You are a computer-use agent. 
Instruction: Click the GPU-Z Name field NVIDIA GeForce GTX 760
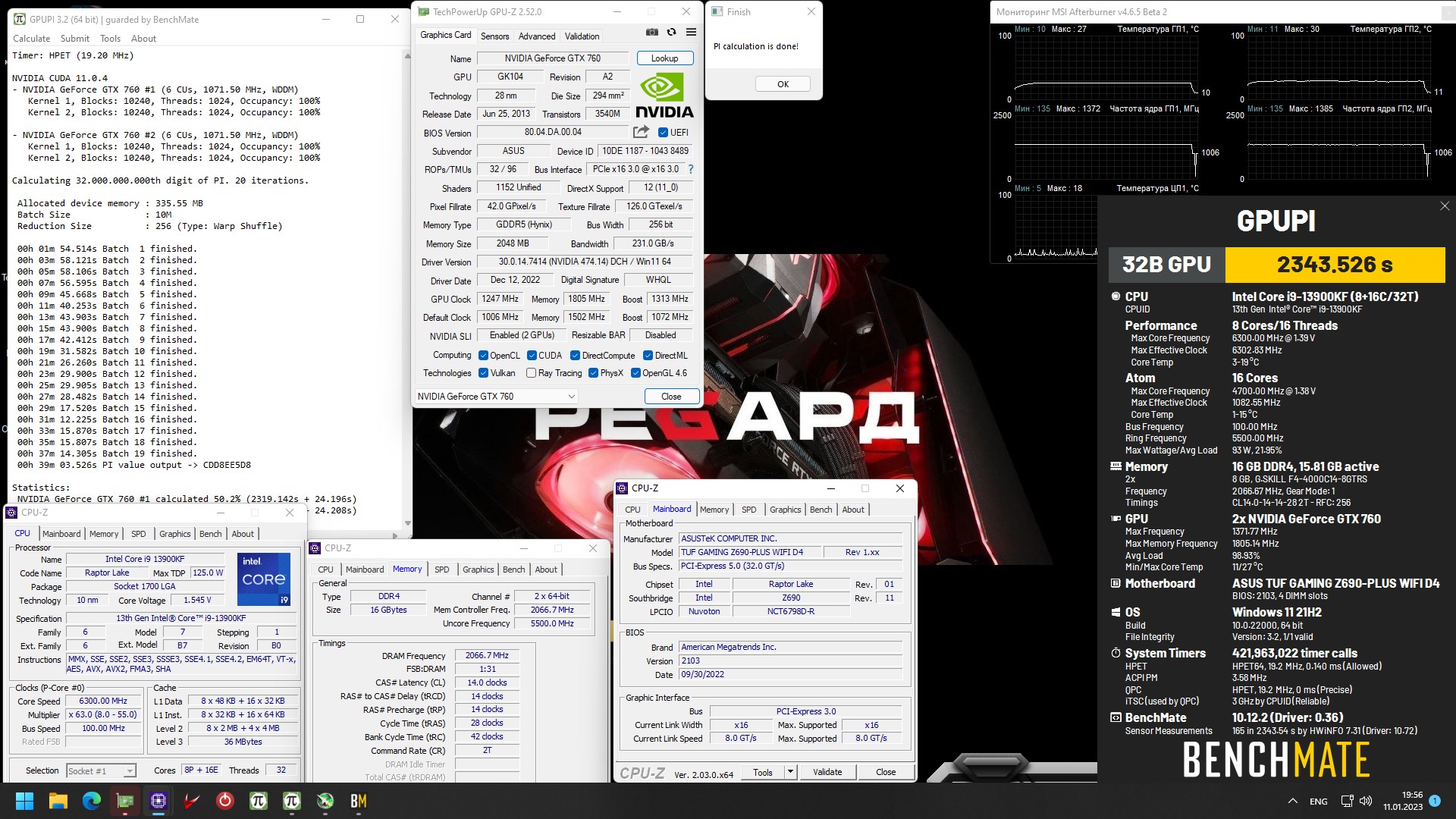552,58
